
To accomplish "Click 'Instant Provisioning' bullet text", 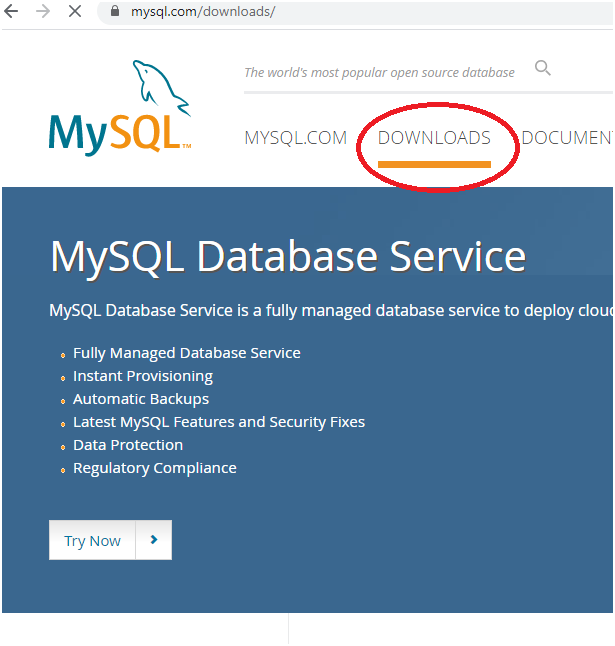I will [x=143, y=376].
